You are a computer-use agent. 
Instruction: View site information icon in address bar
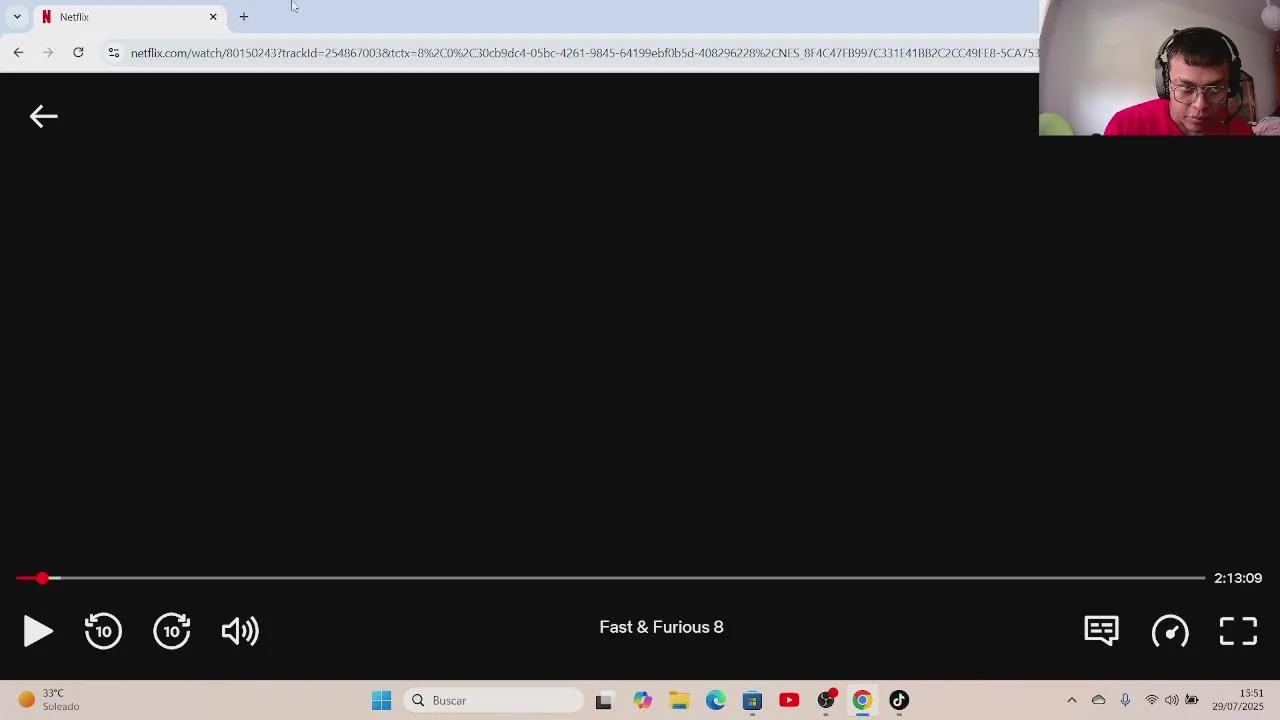(x=114, y=52)
